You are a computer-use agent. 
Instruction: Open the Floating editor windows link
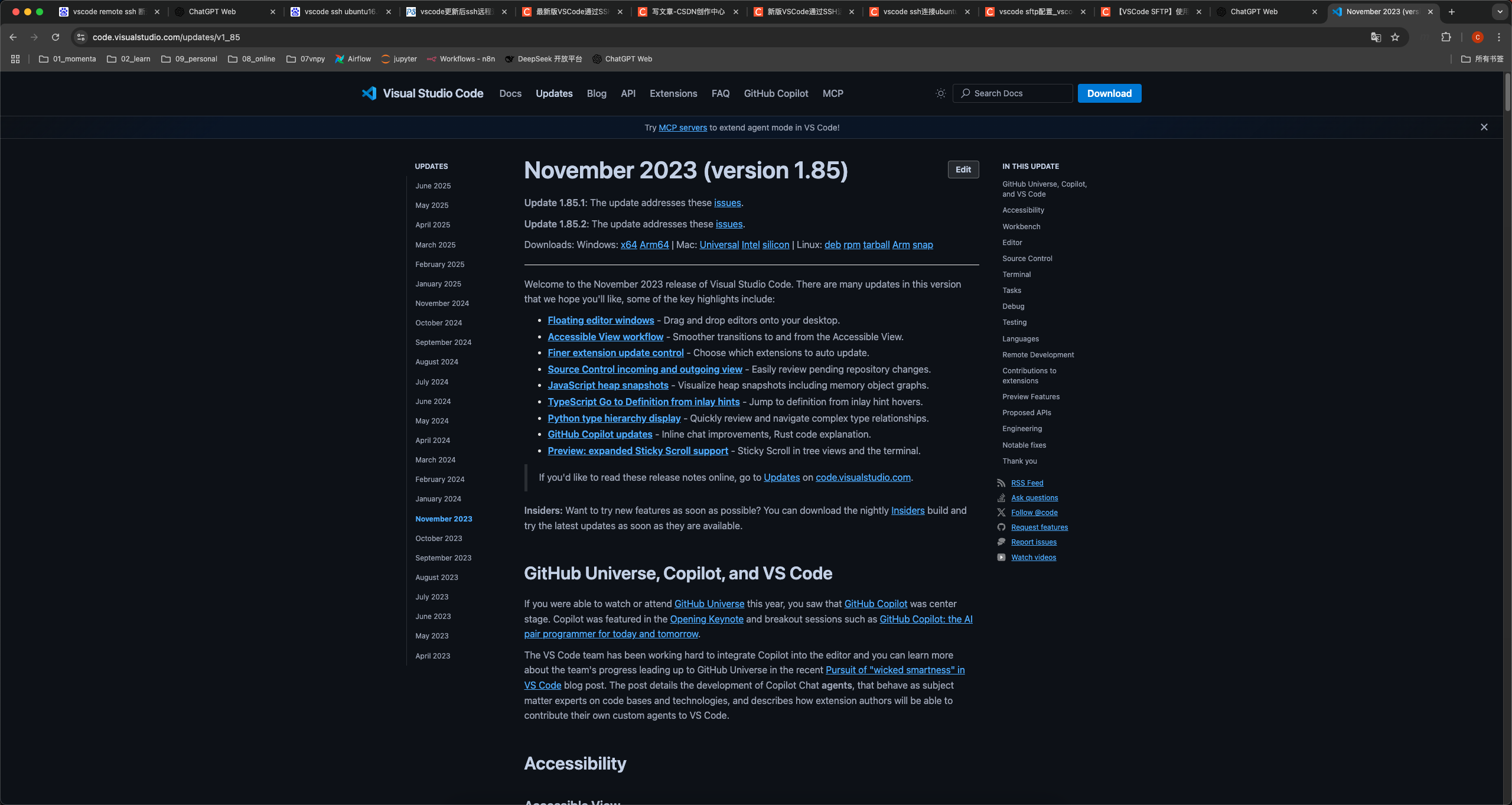point(601,320)
